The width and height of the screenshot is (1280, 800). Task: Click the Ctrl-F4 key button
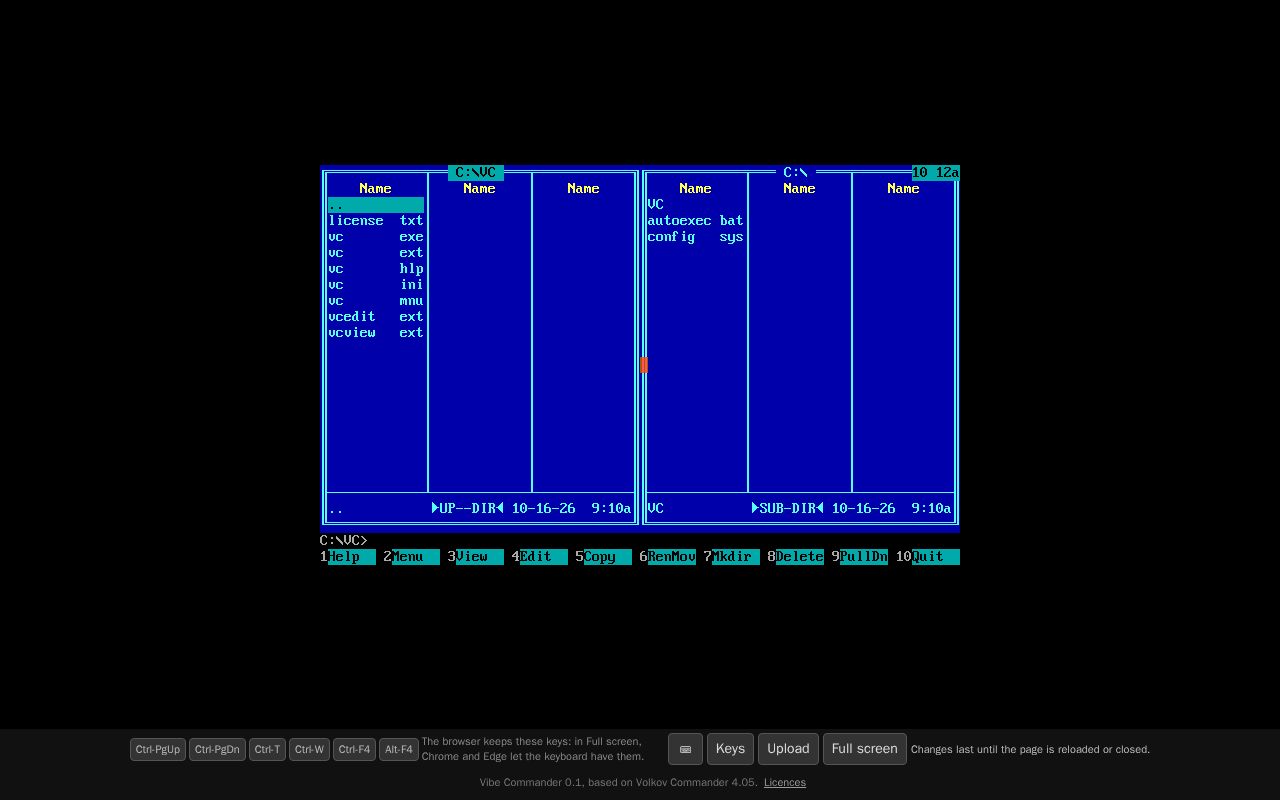pyautogui.click(x=354, y=749)
